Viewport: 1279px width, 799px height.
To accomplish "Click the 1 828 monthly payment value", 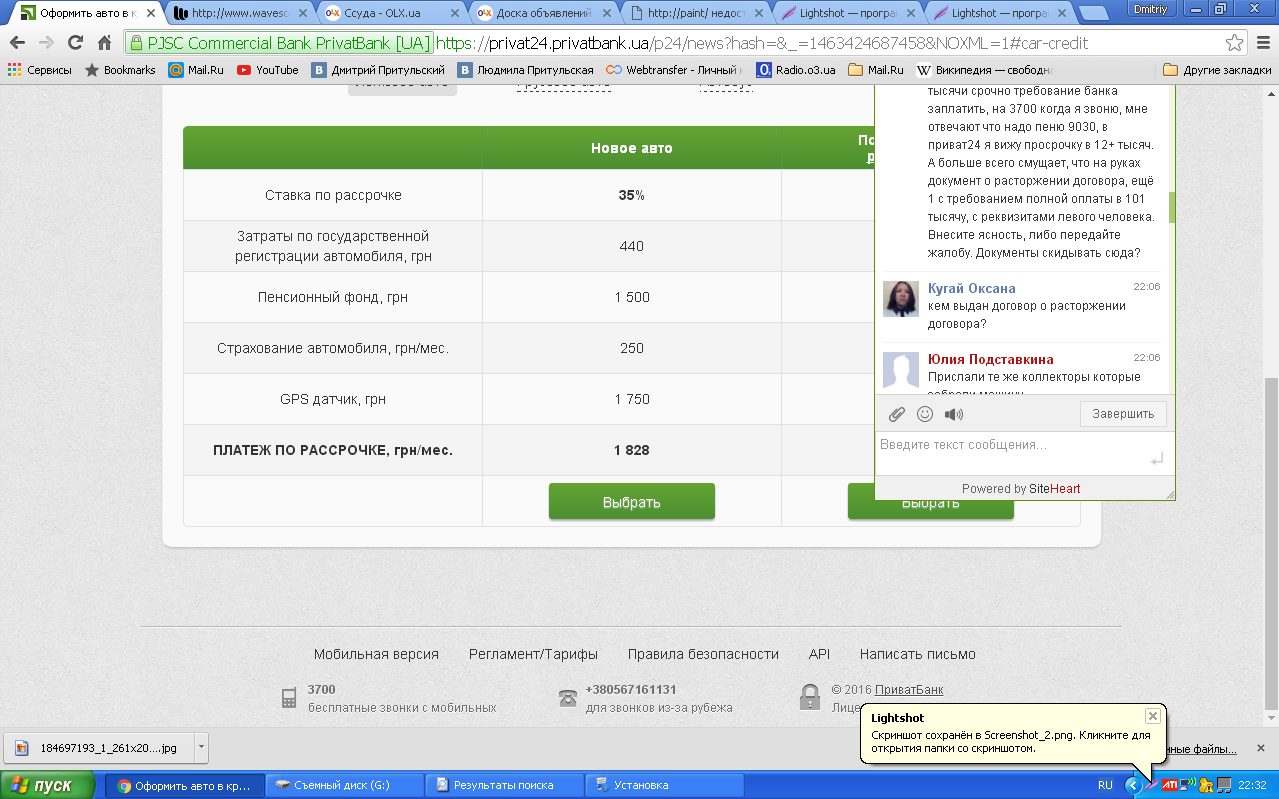I will tap(632, 450).
